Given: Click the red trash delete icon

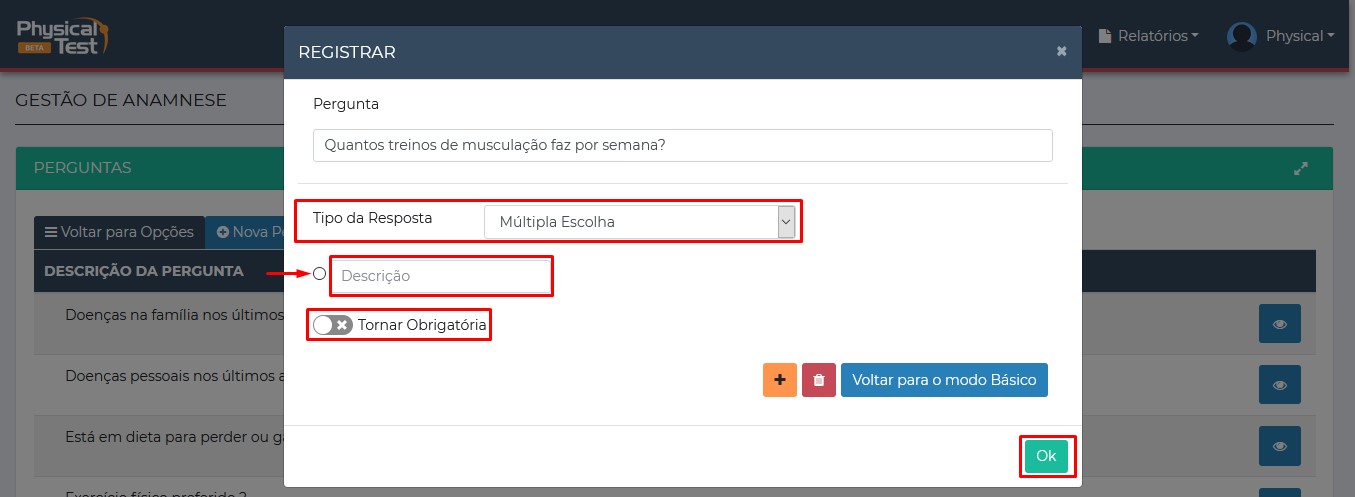Looking at the screenshot, I should pos(819,380).
